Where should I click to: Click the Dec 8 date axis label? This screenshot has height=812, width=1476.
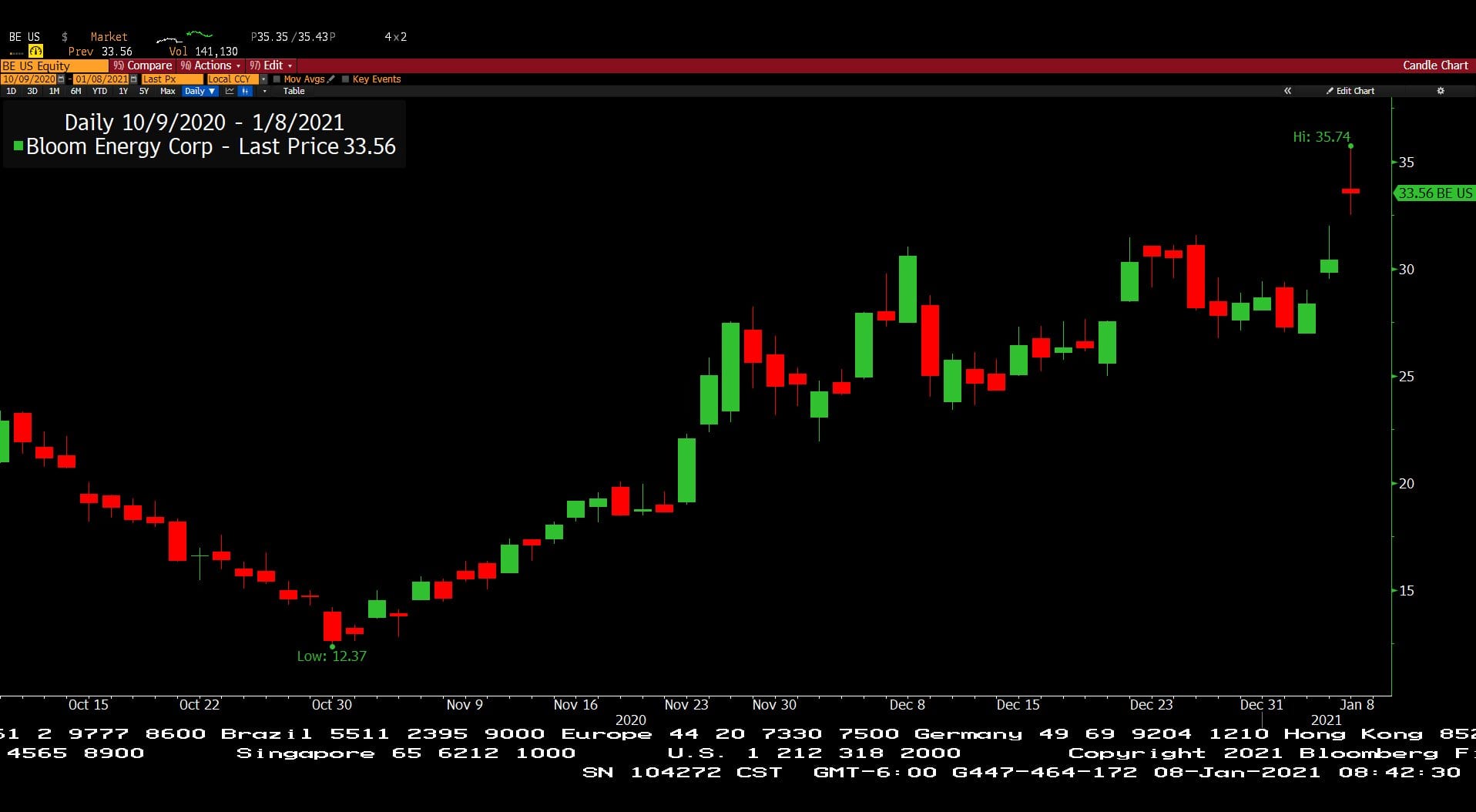pos(907,705)
